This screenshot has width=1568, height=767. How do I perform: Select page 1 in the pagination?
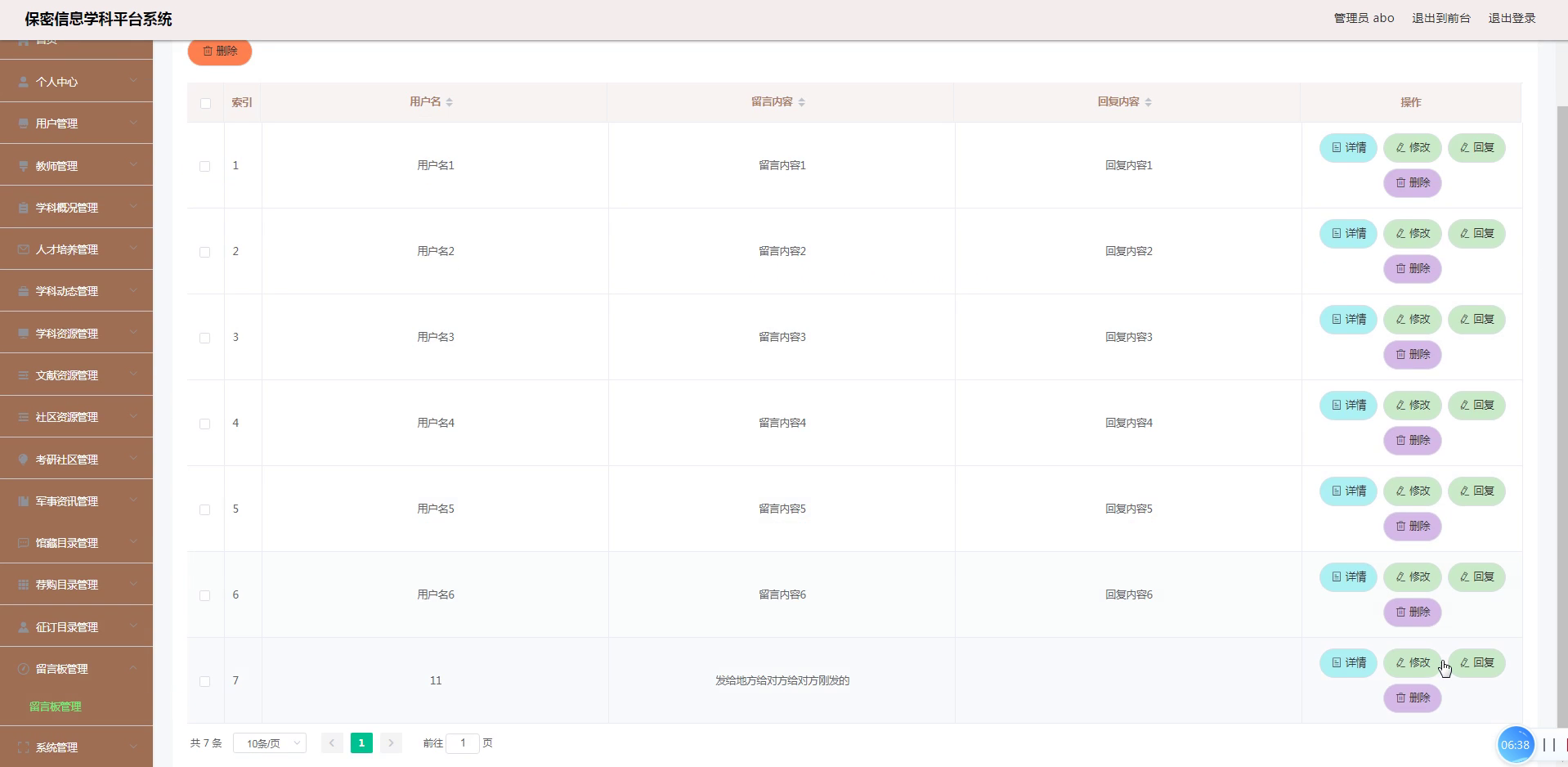click(361, 742)
